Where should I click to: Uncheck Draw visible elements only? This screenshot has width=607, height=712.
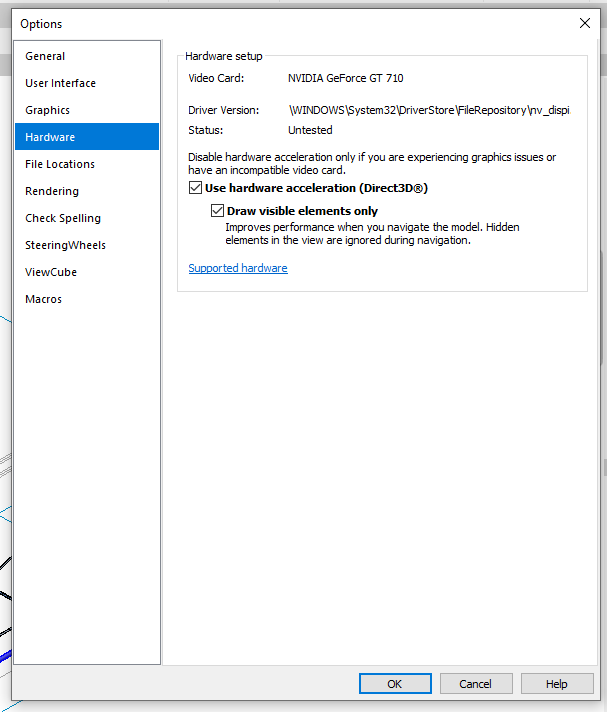(217, 211)
